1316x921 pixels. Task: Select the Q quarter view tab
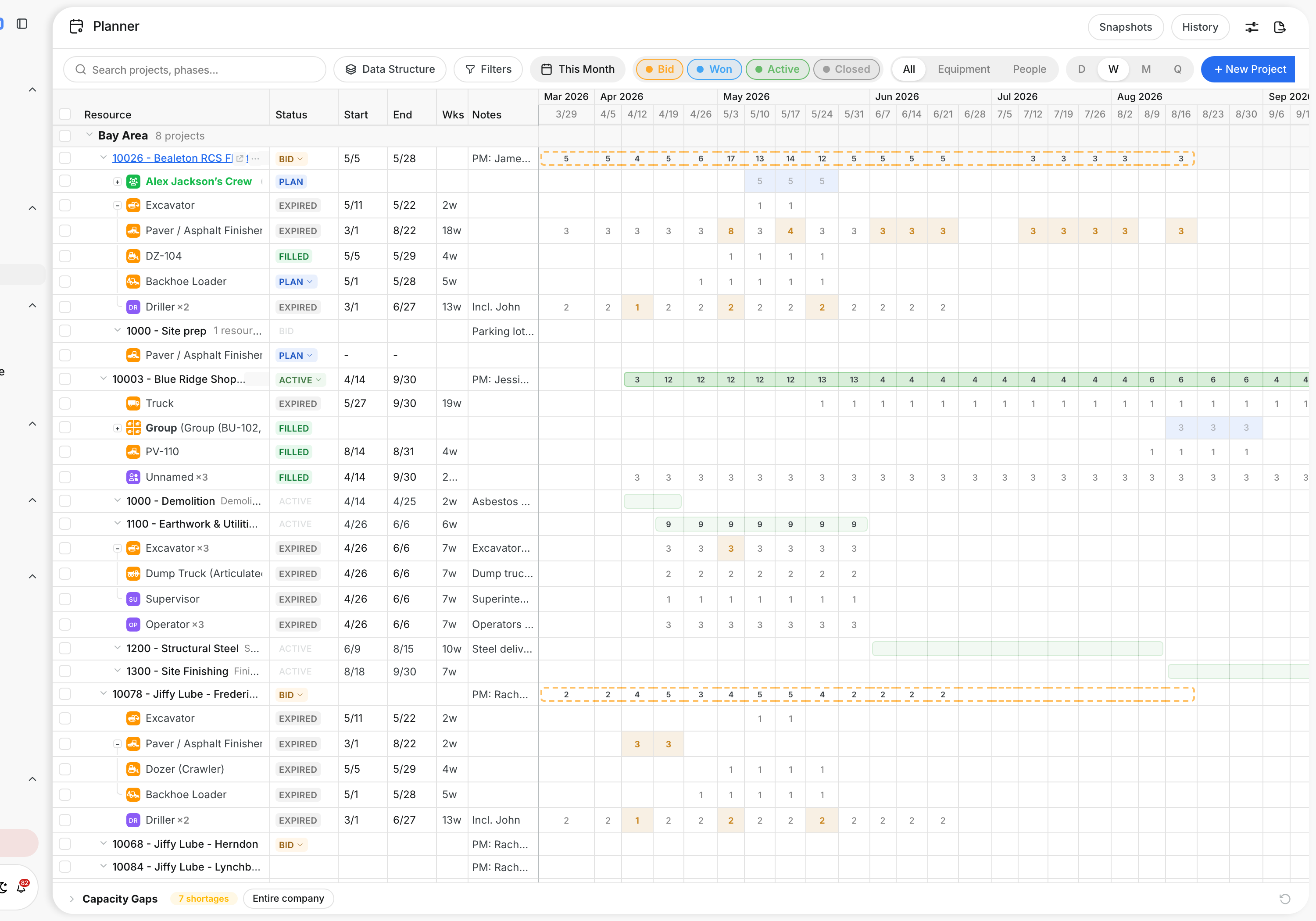pyautogui.click(x=1177, y=69)
